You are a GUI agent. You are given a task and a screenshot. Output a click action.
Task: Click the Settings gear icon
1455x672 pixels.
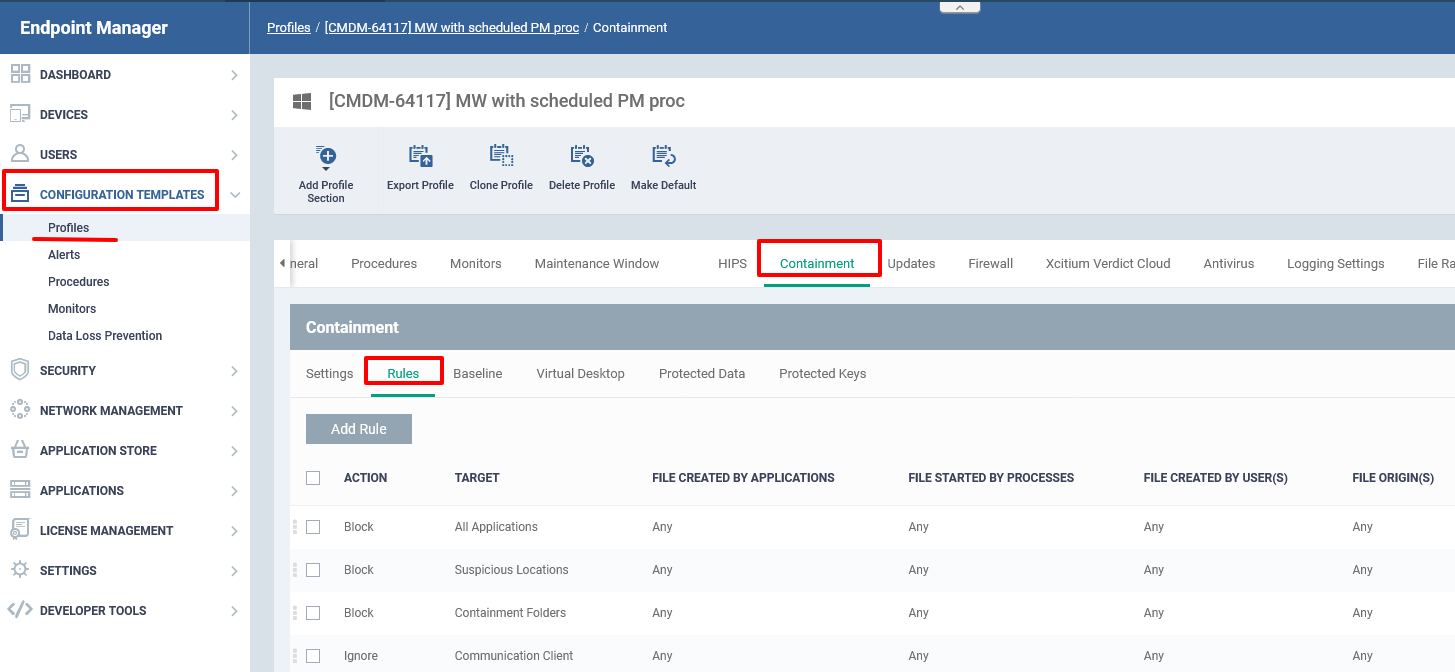tap(20, 570)
